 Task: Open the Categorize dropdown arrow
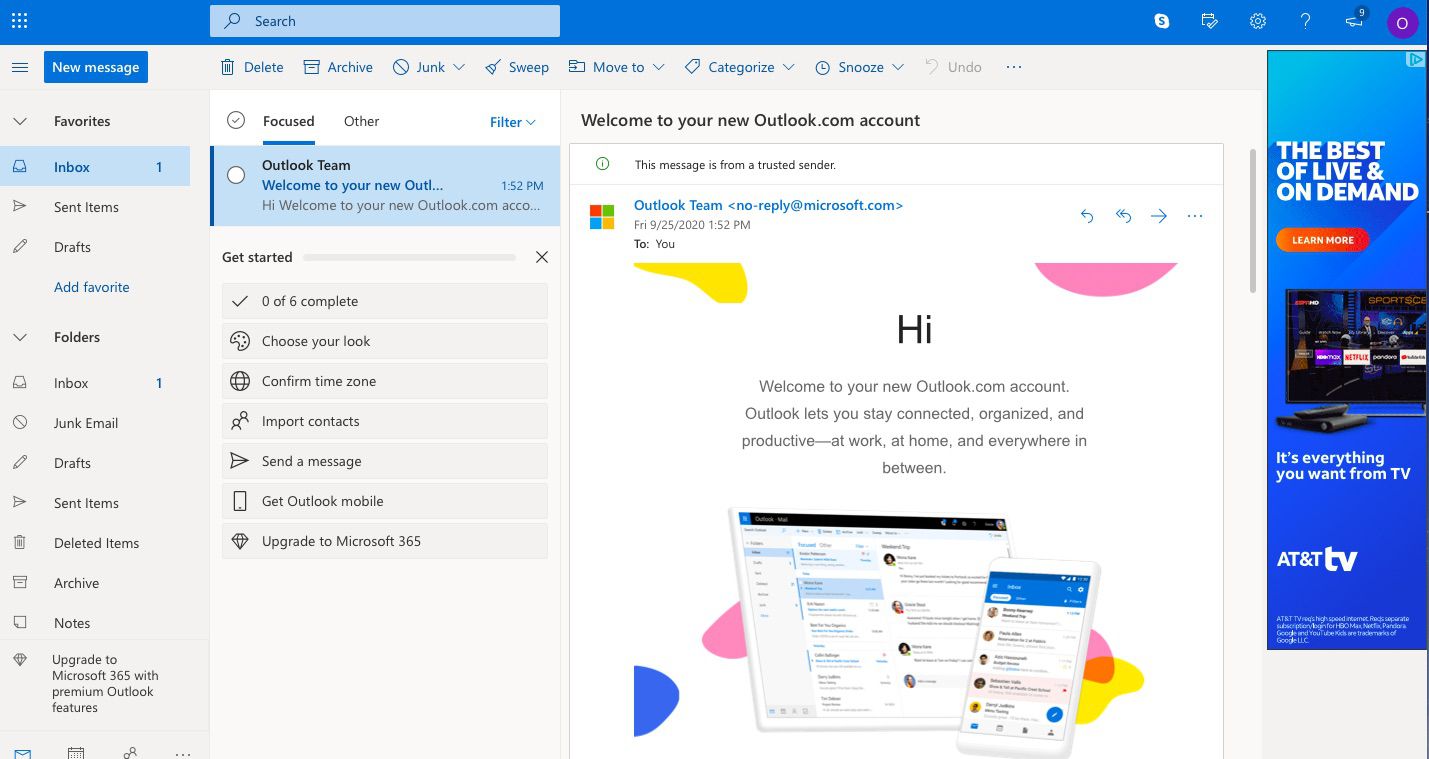789,67
